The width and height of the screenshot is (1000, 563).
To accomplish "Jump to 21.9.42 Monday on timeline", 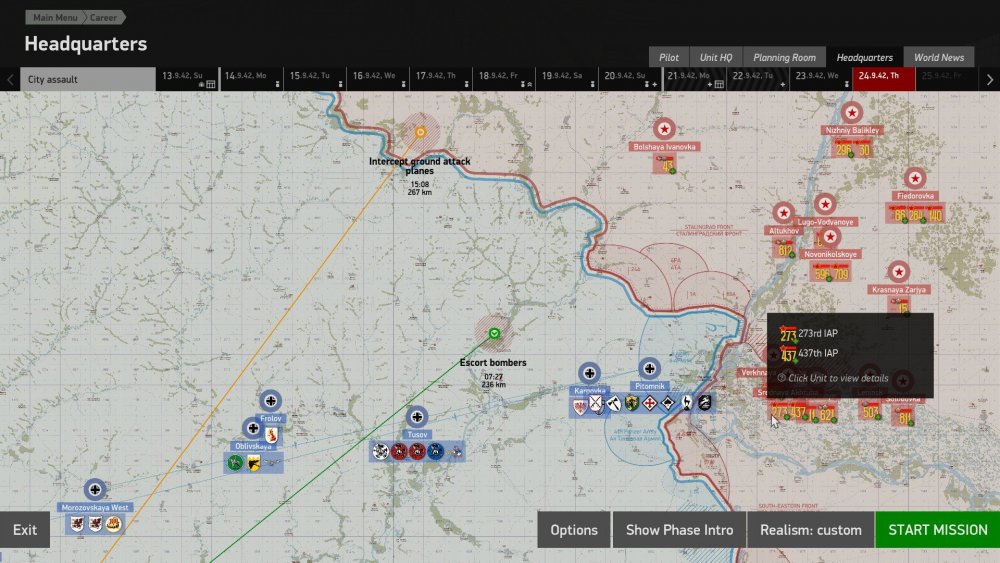I will 694,79.
